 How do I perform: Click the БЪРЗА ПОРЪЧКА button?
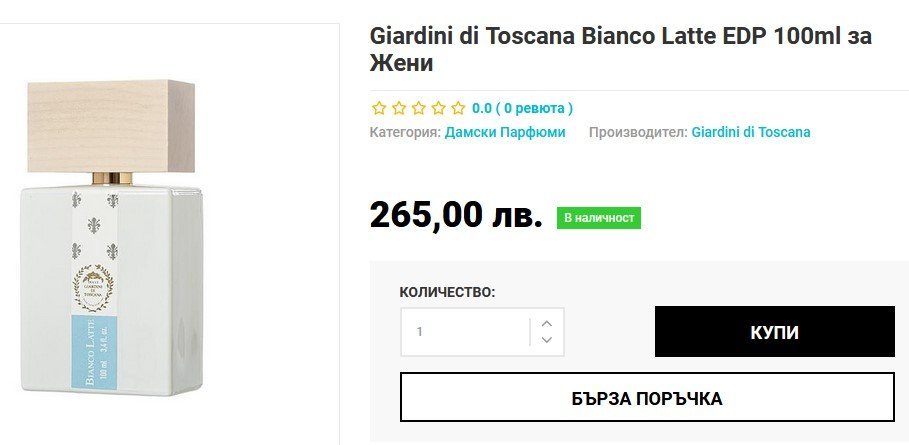tap(647, 398)
